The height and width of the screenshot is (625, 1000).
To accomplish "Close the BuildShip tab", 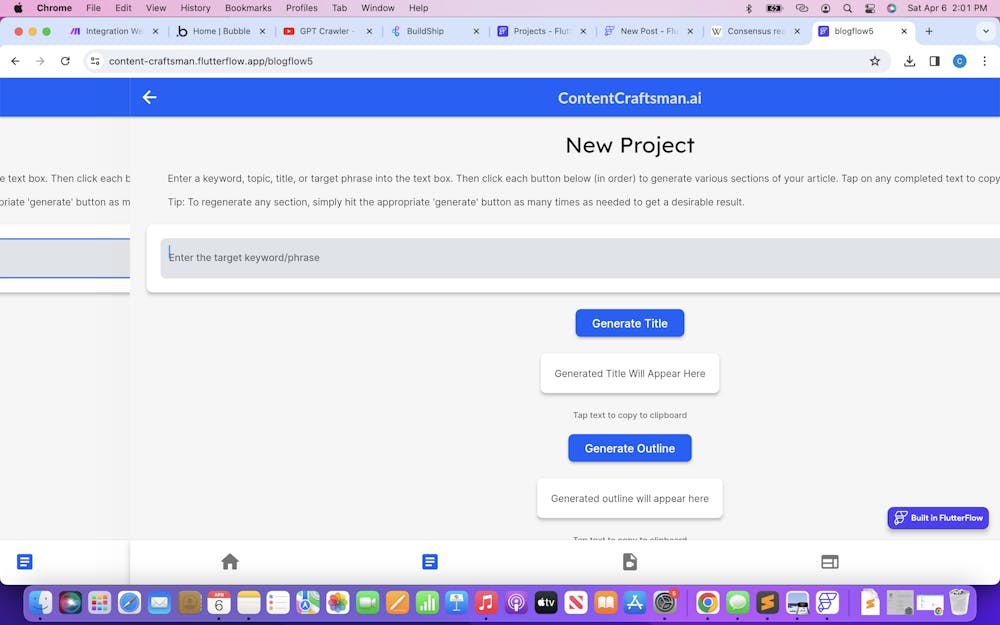I will tap(476, 31).
